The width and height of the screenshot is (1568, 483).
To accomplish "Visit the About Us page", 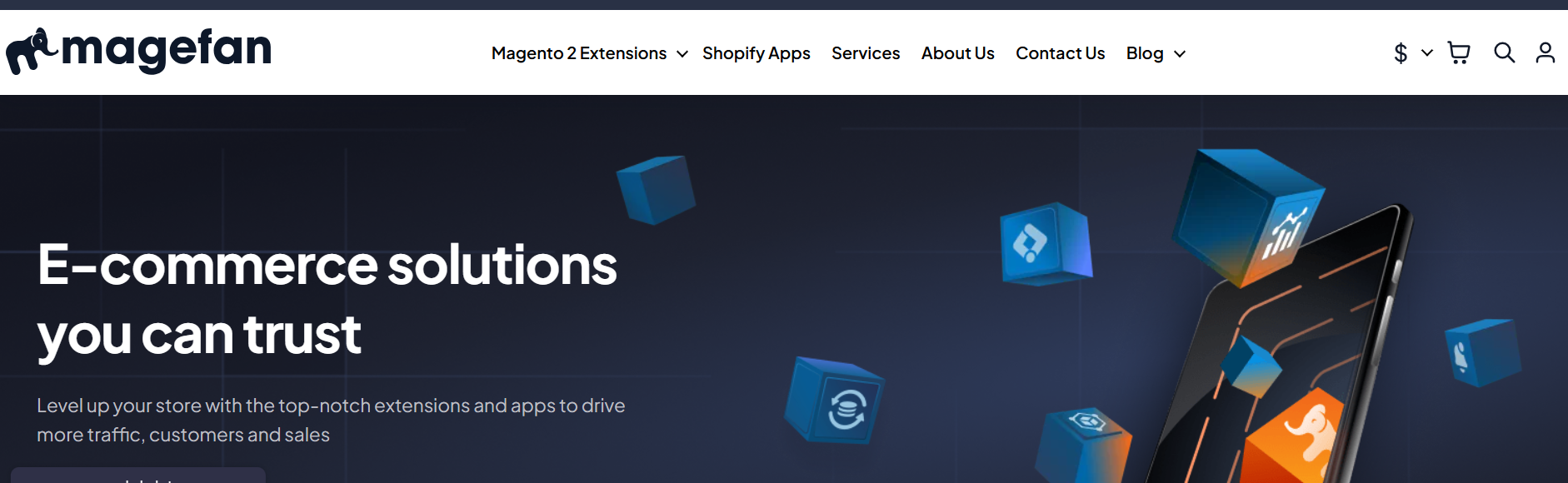I will (958, 53).
